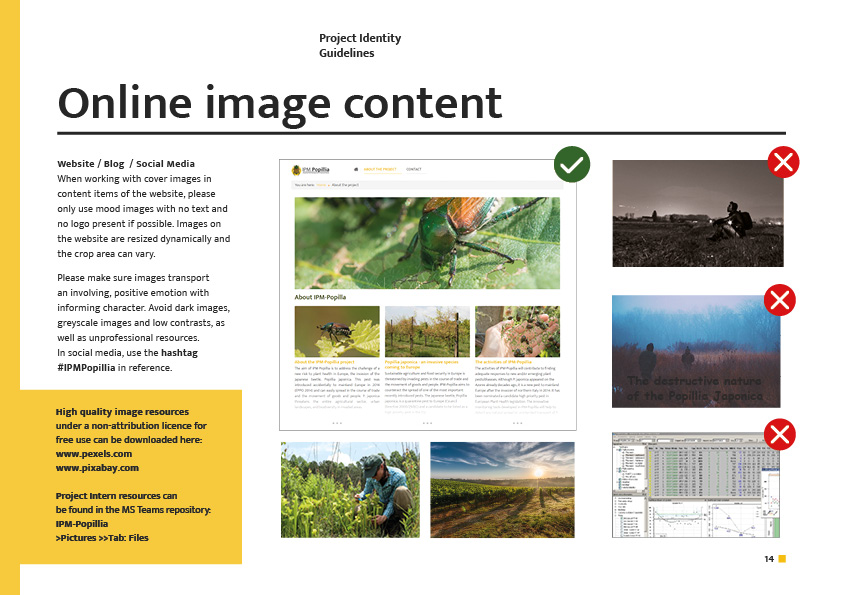Open the ABOUT THE PROJECT menu item

(x=380, y=170)
